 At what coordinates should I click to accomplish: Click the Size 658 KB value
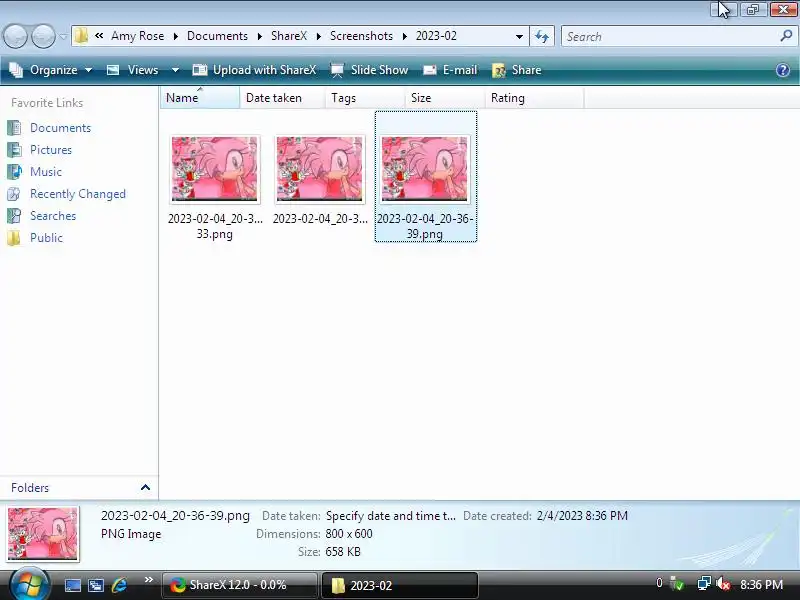coord(343,552)
